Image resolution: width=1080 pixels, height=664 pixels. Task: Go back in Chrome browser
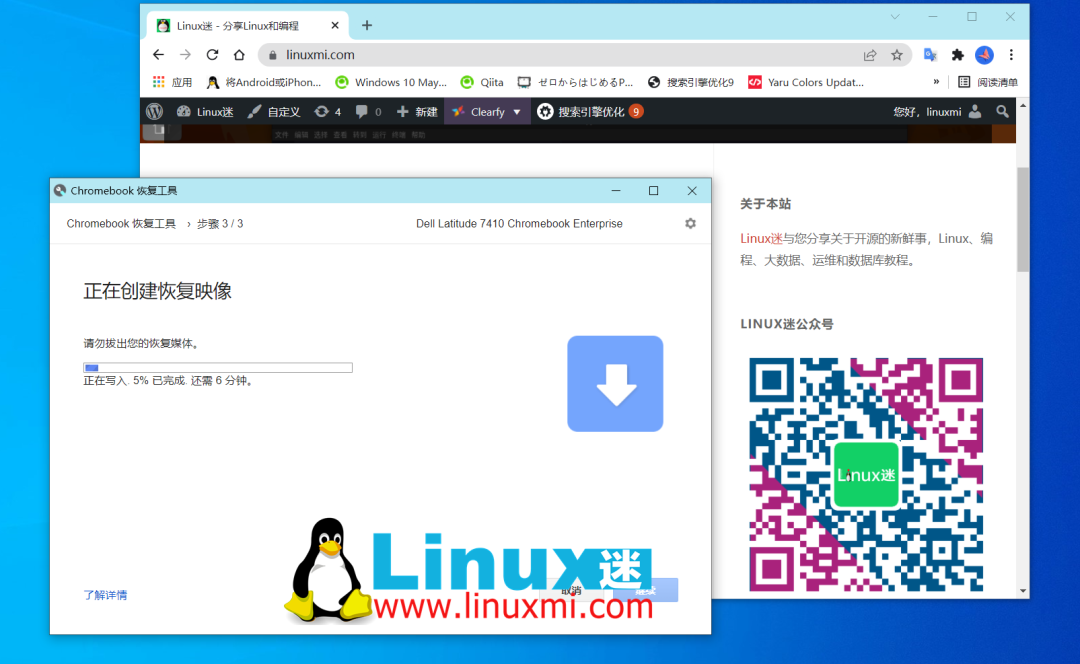(x=158, y=54)
